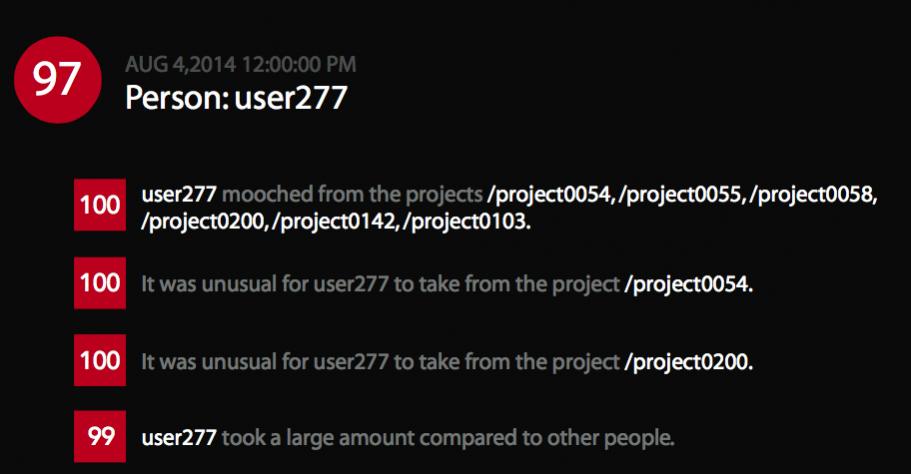Click the 100 badge beside mooched projects
The width and height of the screenshot is (911, 474).
pos(100,205)
